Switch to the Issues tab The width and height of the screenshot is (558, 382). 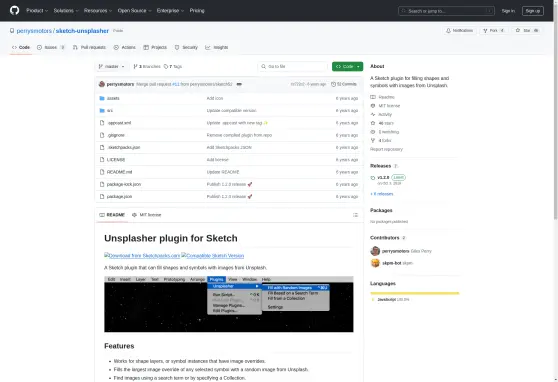click(51, 47)
